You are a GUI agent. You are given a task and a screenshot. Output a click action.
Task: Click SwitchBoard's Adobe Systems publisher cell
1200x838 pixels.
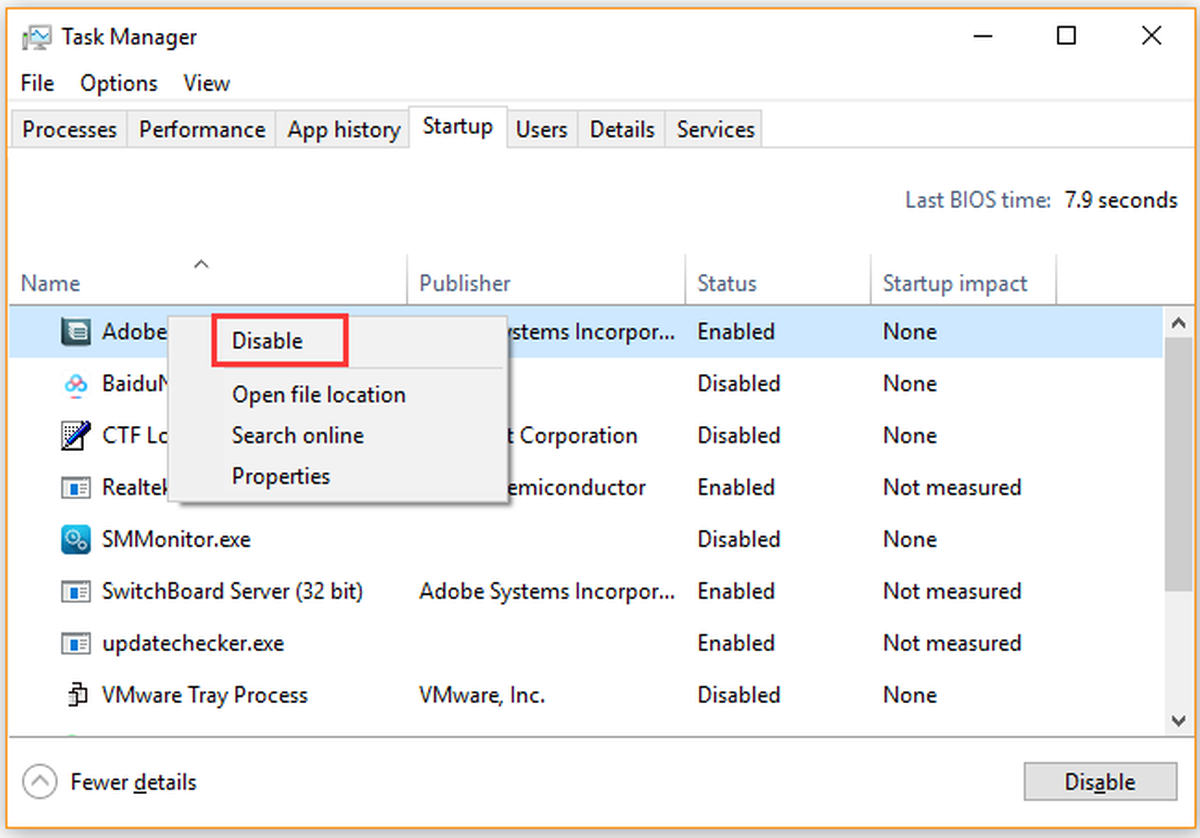point(547,592)
